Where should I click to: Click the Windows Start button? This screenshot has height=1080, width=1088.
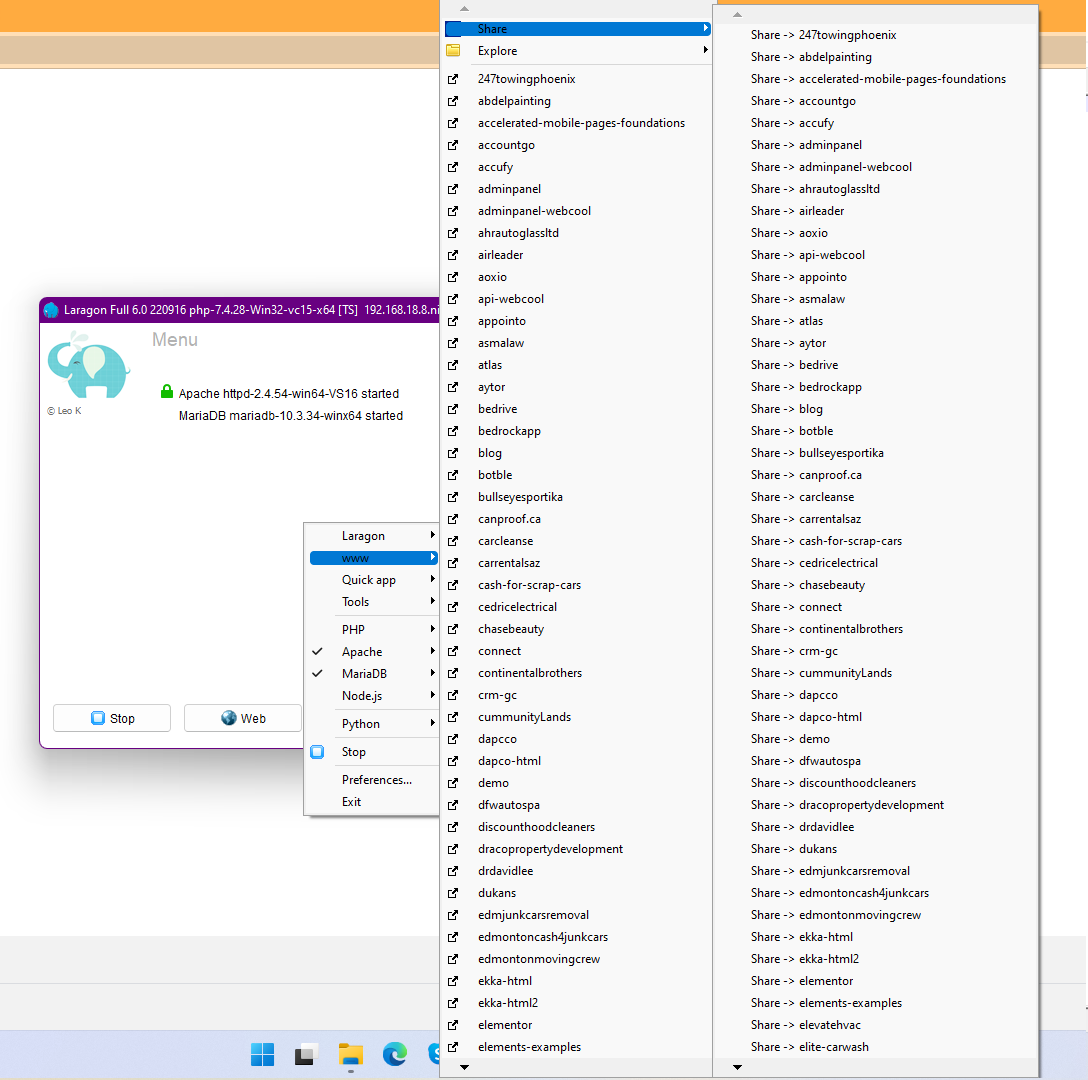tap(262, 1054)
